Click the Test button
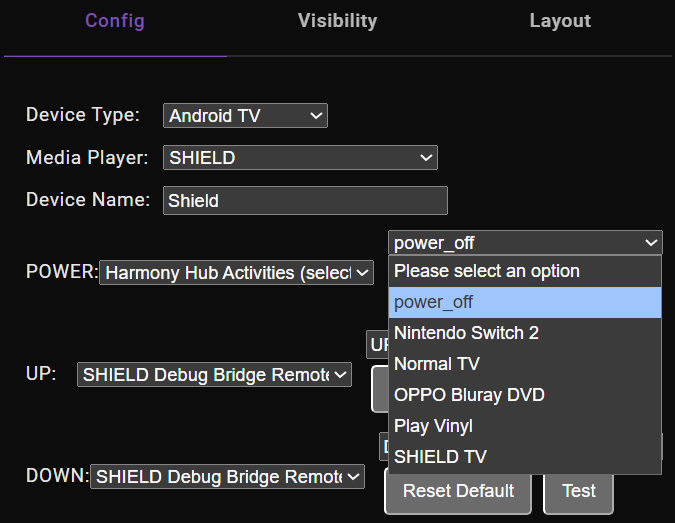Screen dimensions: 675x523 coord(578,491)
